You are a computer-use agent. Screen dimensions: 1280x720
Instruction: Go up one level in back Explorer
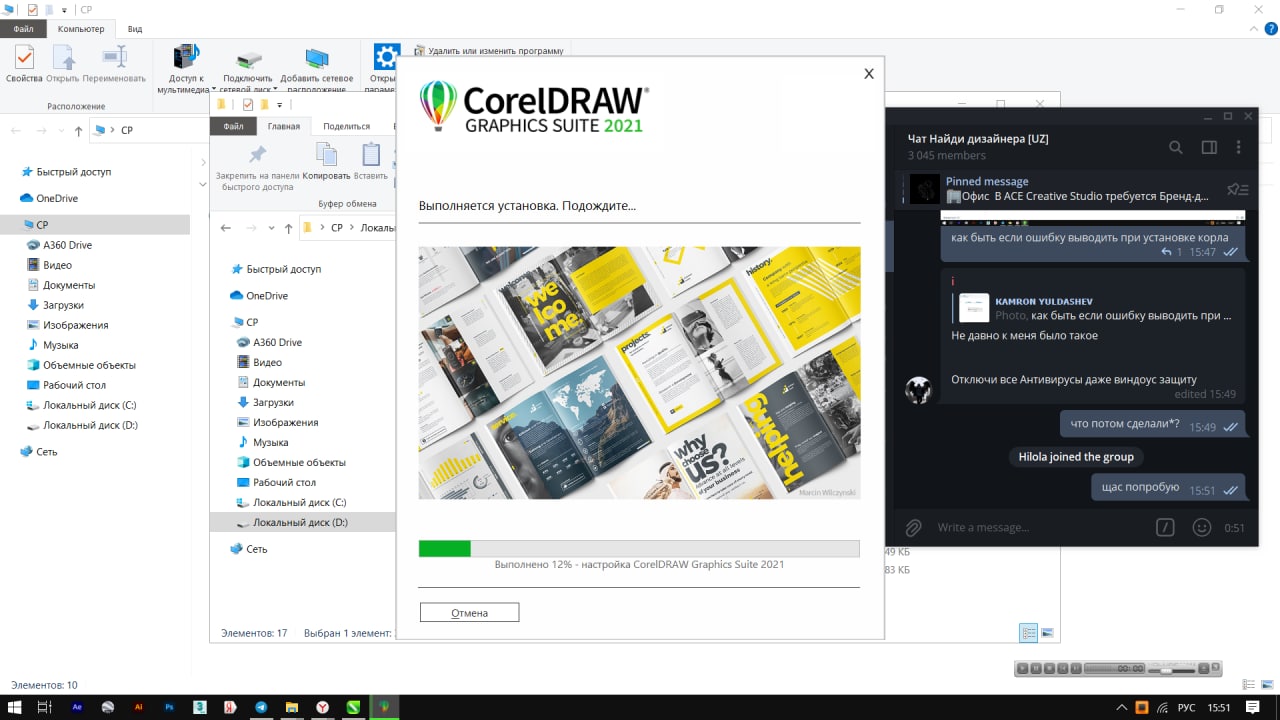(79, 130)
